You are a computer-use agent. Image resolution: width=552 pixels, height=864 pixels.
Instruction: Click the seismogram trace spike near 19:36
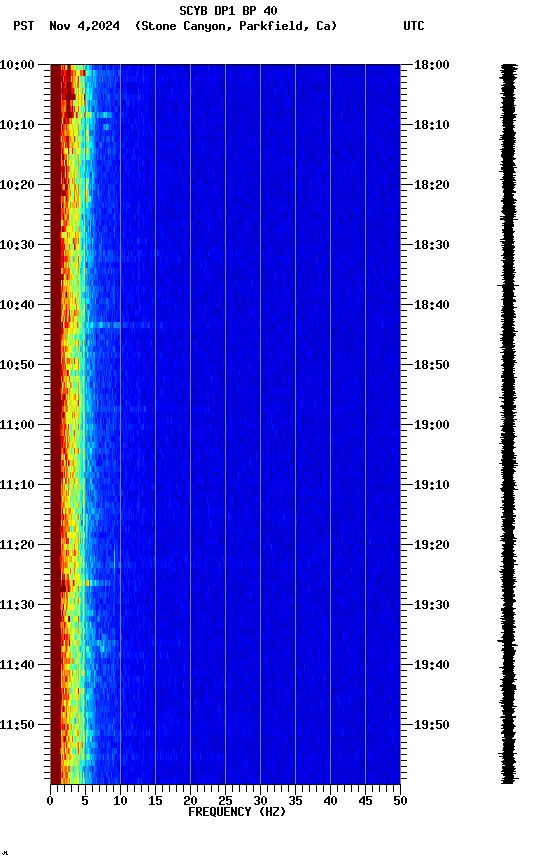(508, 642)
